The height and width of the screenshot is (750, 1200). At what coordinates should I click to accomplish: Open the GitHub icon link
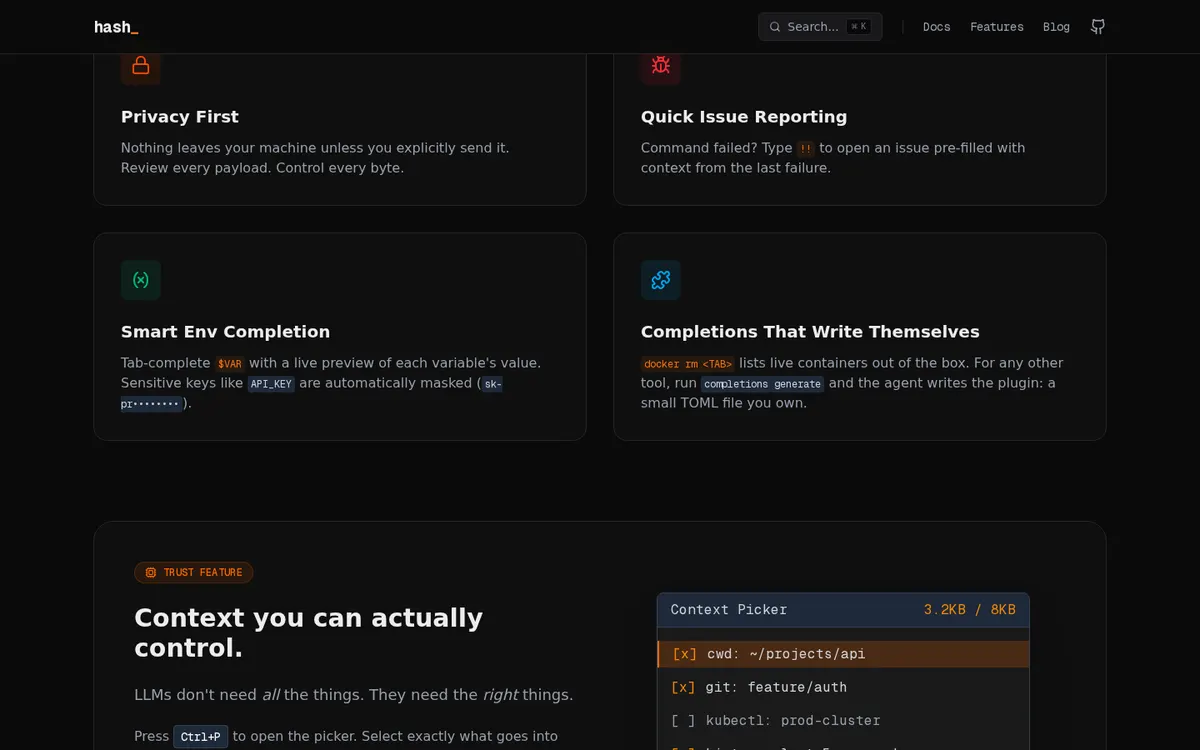coord(1098,27)
